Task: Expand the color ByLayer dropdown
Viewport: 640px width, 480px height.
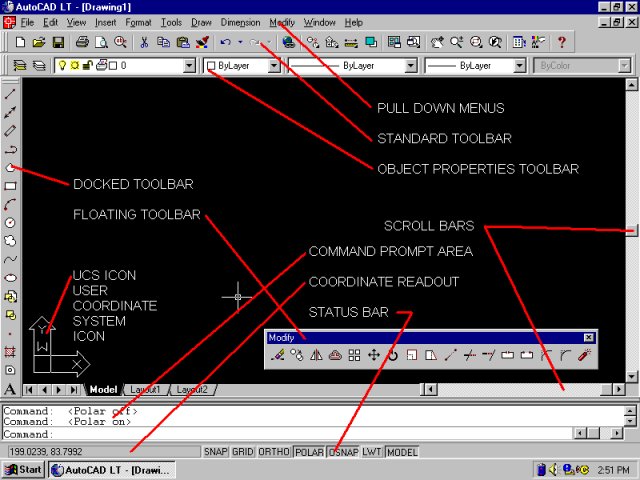Action: (274, 65)
